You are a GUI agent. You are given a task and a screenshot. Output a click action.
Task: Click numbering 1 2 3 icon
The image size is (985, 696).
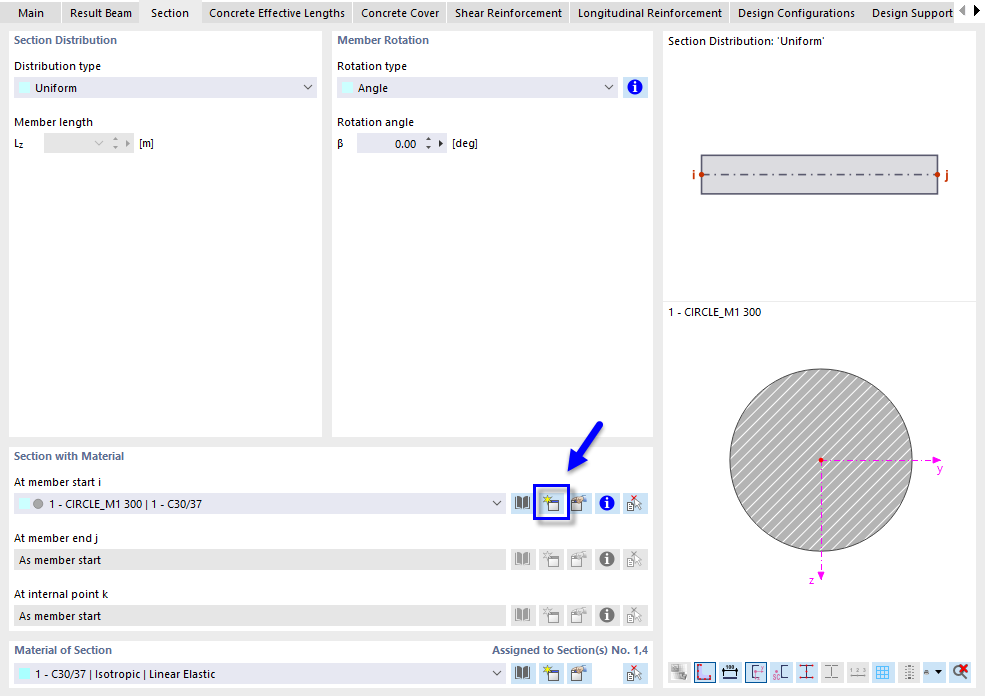[x=857, y=672]
